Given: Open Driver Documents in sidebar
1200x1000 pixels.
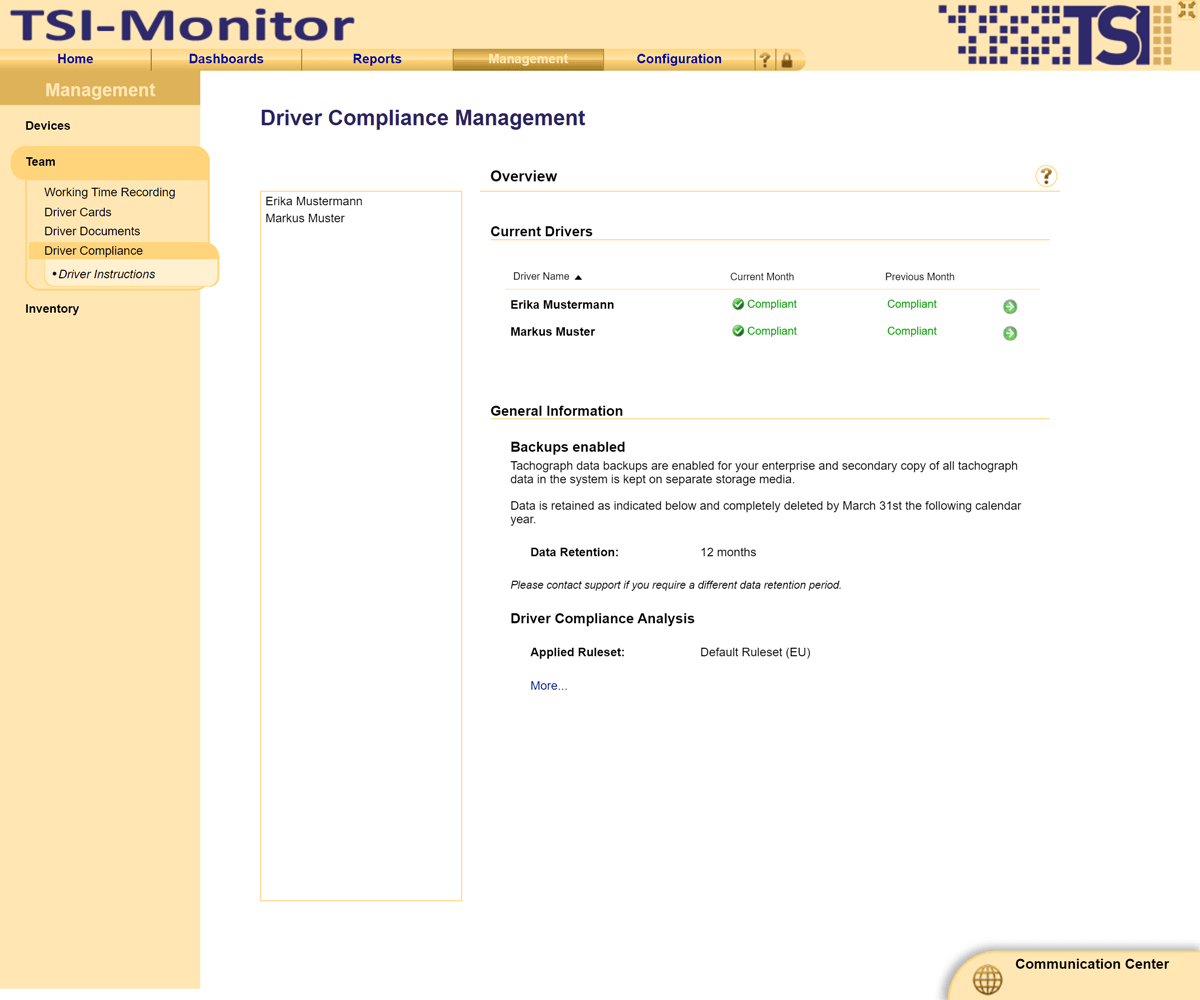Looking at the screenshot, I should click(x=92, y=231).
